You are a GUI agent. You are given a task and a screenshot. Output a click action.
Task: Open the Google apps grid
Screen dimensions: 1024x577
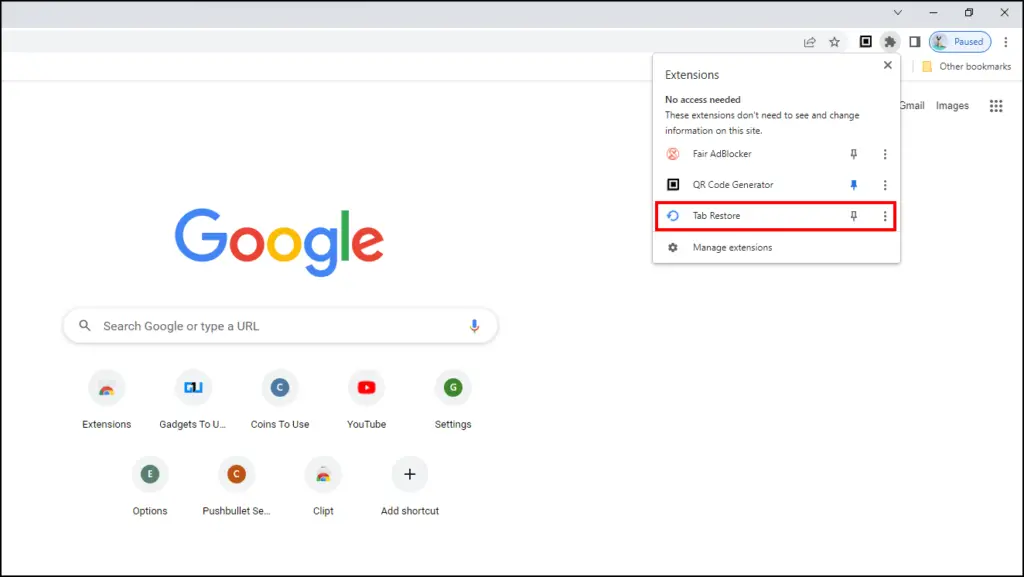996,106
